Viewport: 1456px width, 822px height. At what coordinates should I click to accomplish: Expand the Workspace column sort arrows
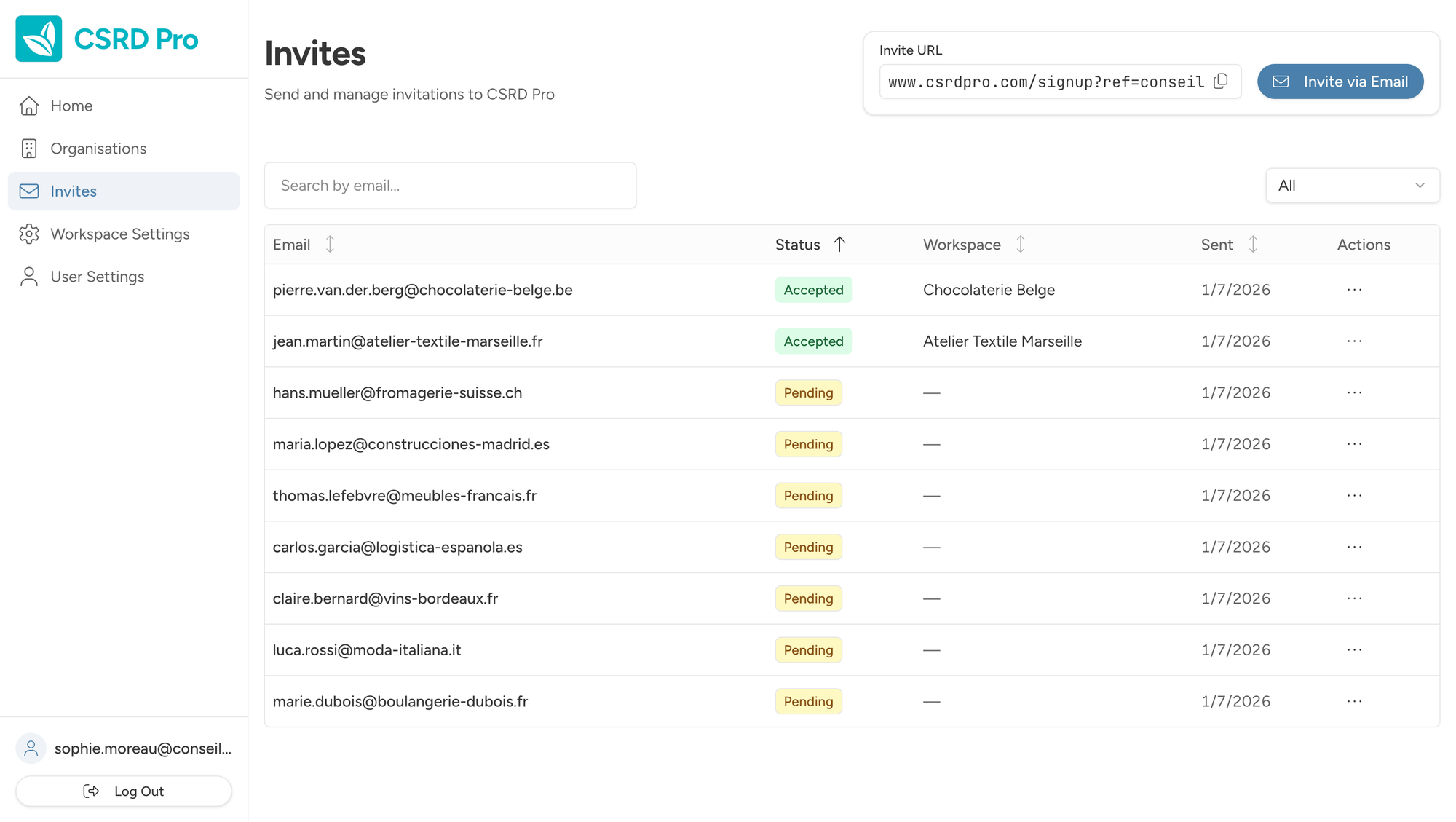(1021, 245)
